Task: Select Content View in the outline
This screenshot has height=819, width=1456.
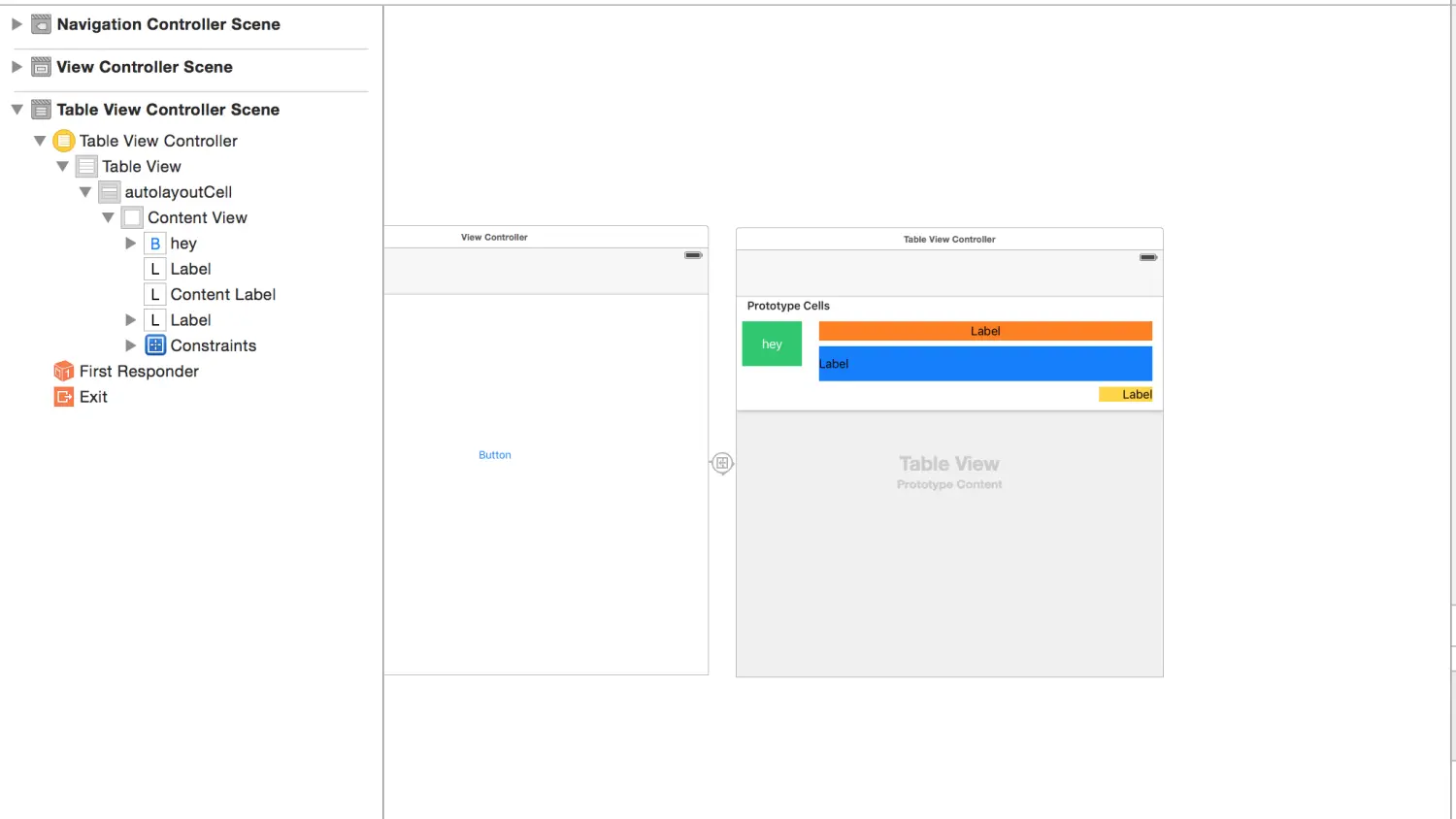Action: (197, 217)
